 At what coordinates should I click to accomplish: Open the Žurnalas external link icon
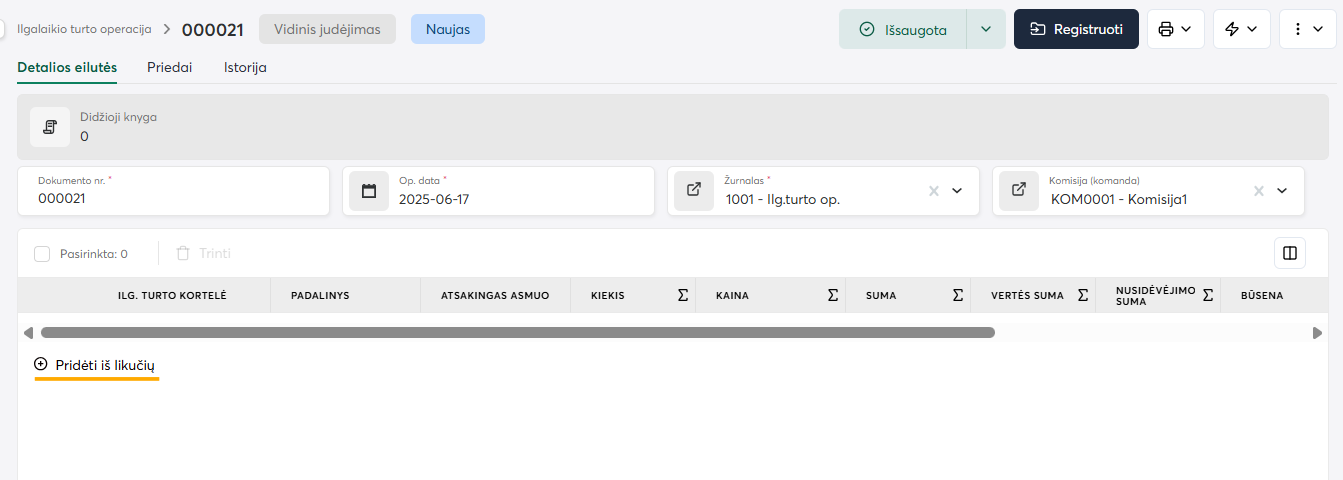coord(694,191)
